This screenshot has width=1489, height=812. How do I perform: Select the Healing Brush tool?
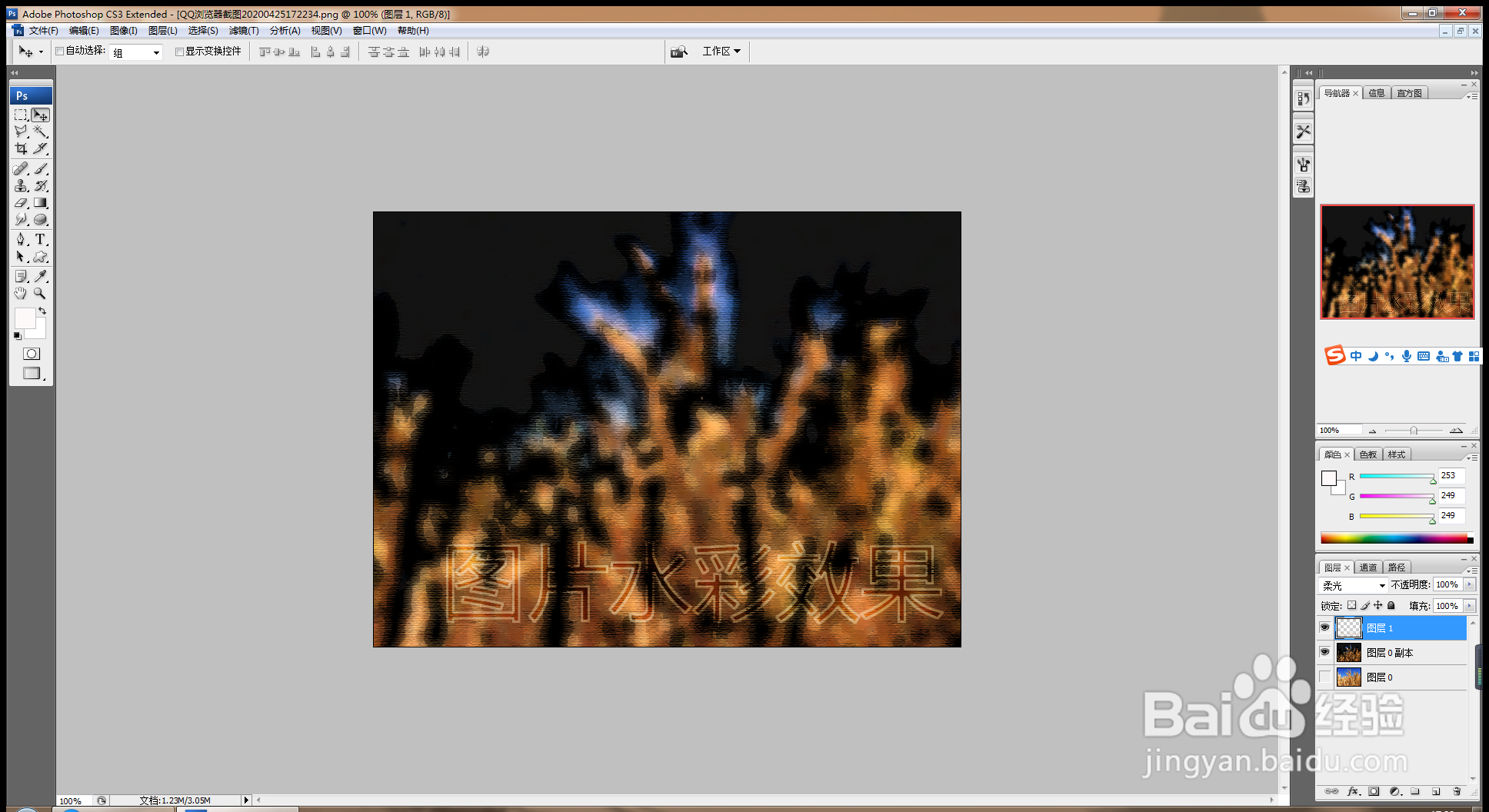pos(22,168)
